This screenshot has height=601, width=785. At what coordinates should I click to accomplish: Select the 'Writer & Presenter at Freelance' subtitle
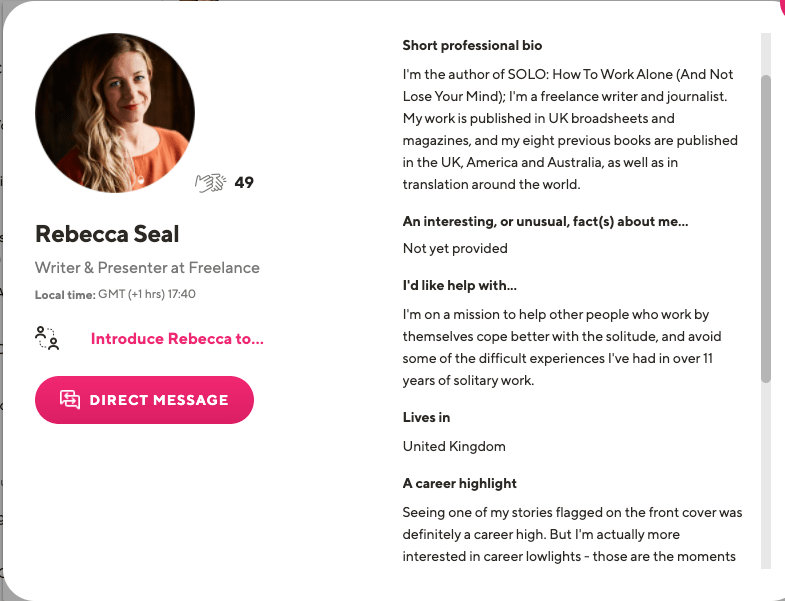coord(147,267)
